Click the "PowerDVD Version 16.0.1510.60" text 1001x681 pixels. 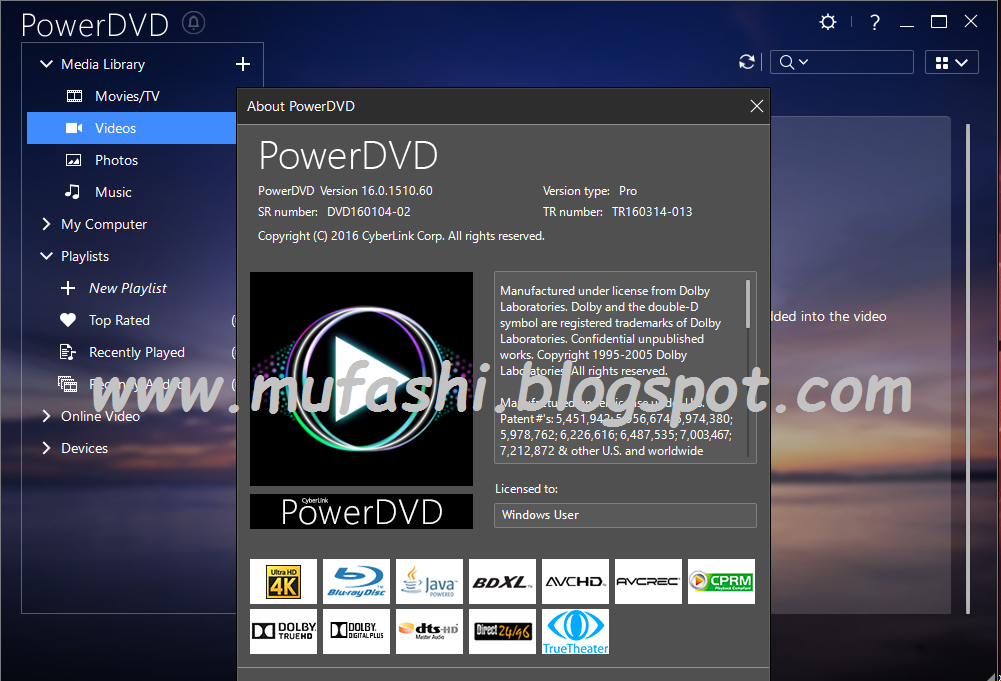345,191
